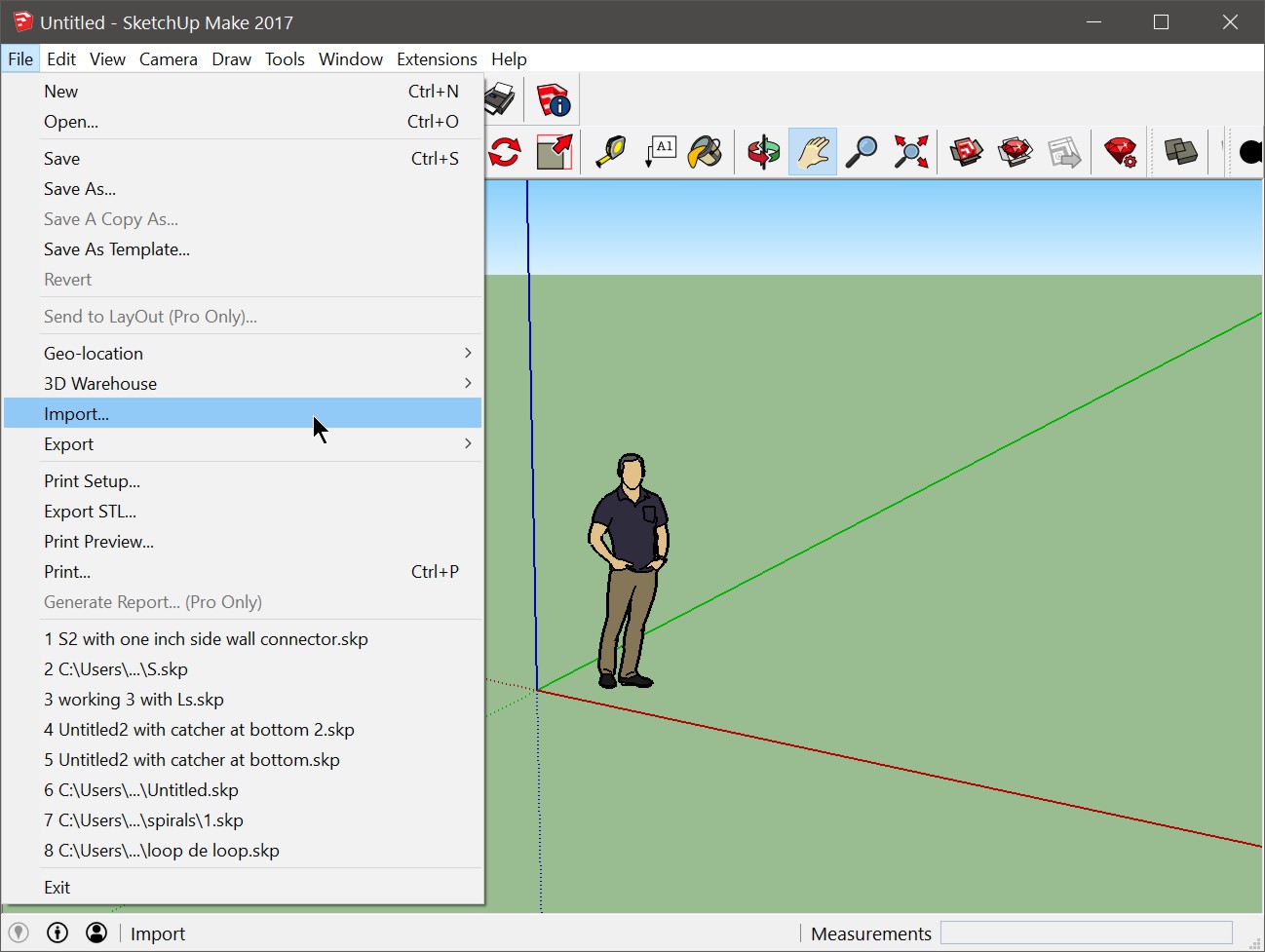The width and height of the screenshot is (1265, 952).
Task: Maximize the SketchUp window
Action: 1161,21
